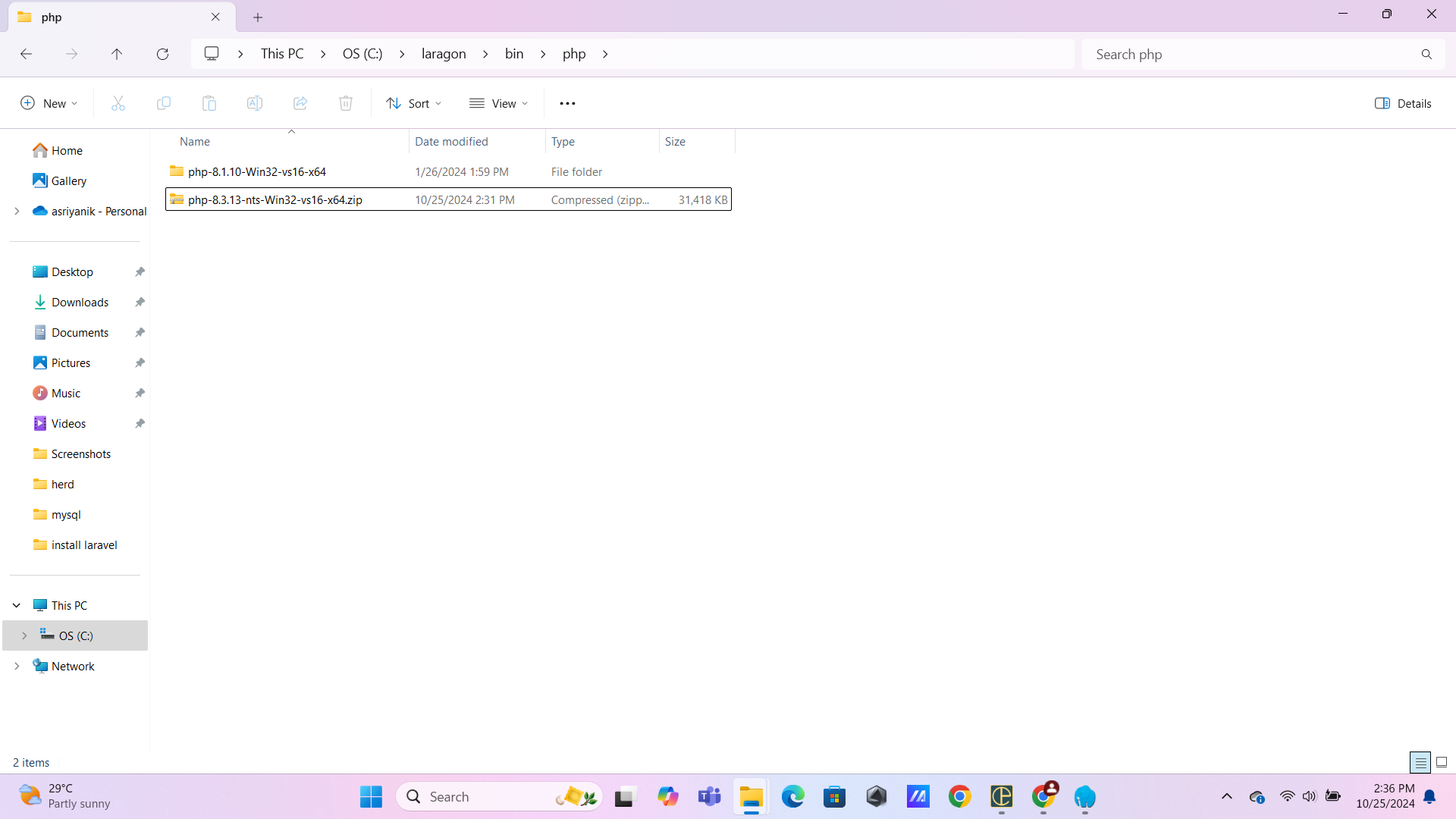Click the Cut scissors icon in toolbar
This screenshot has width=1456, height=819.
click(x=118, y=103)
